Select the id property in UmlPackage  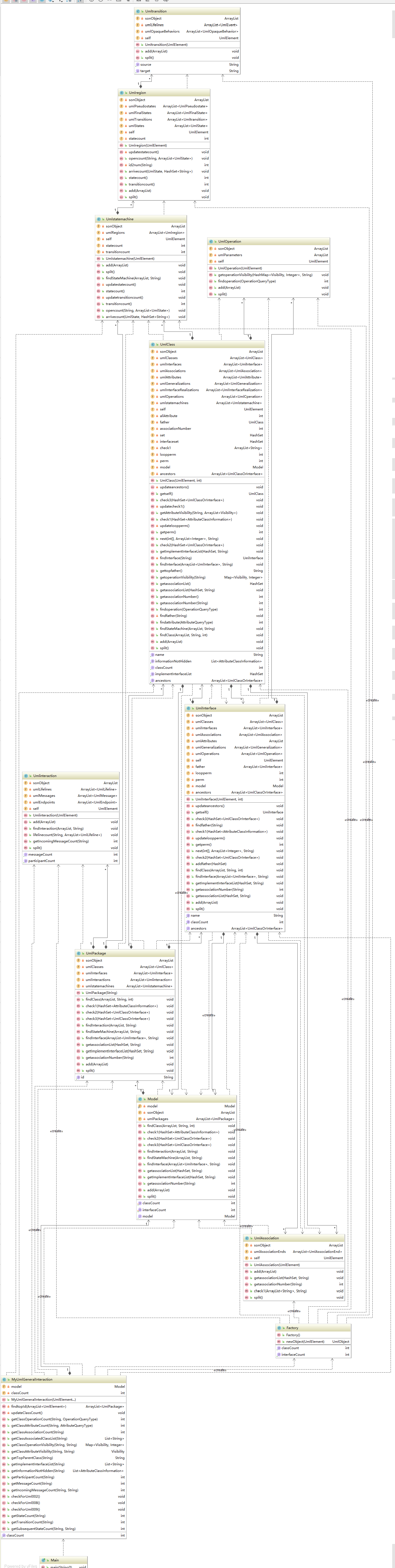pos(125,1077)
